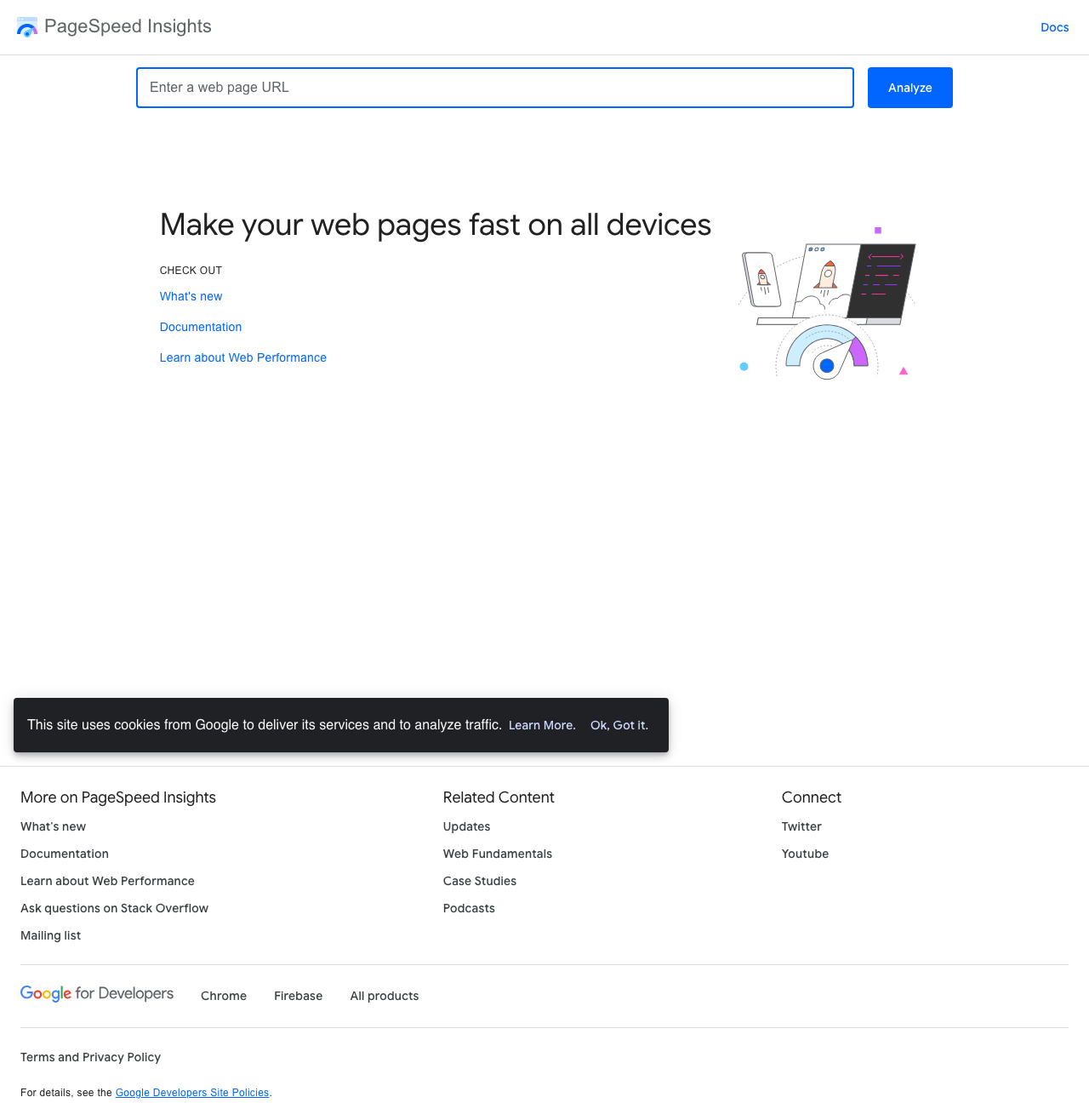Click the main headline about fast web pages
This screenshot has height=1120, width=1089.
(x=436, y=225)
